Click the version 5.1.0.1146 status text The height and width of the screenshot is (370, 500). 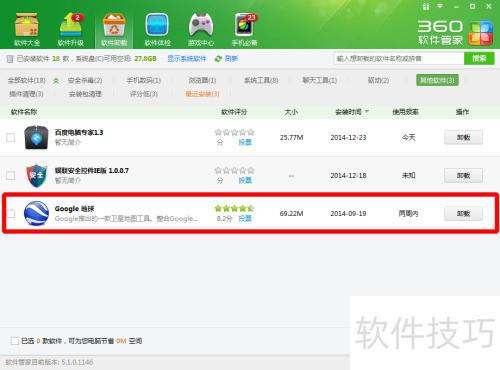[49, 362]
